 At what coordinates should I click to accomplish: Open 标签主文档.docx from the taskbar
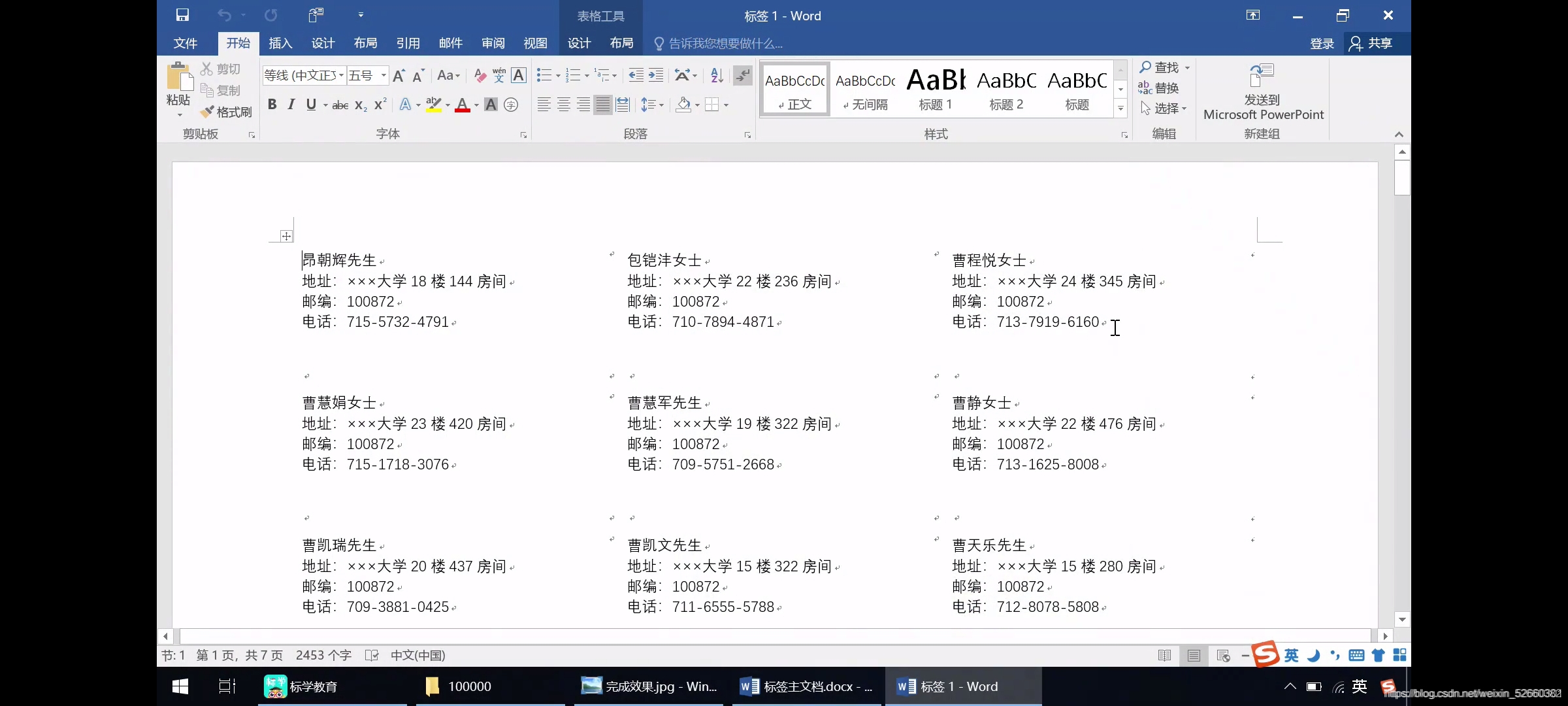[807, 686]
